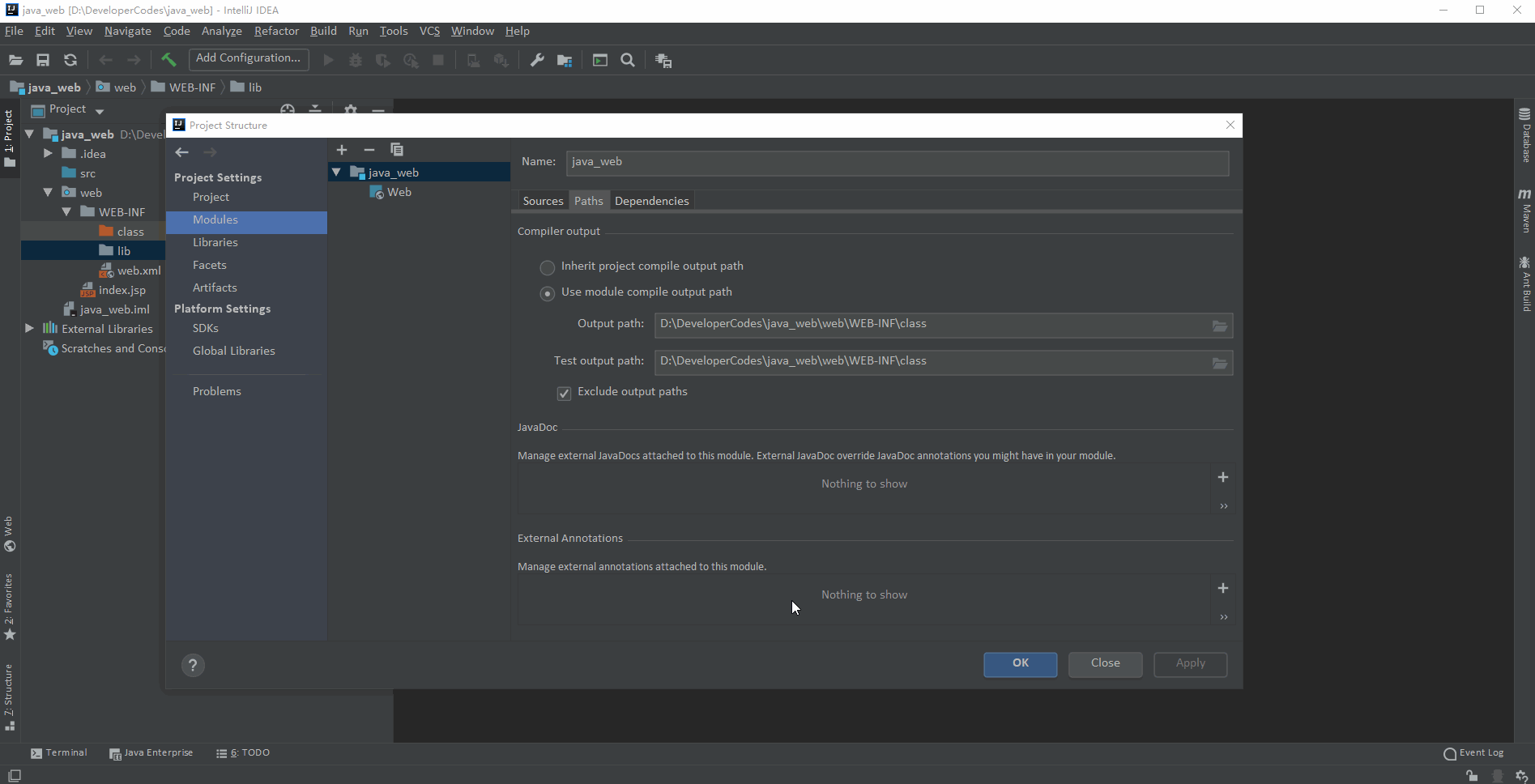Viewport: 1535px width, 784px height.
Task: Select Use module compile output path
Action: [547, 293]
